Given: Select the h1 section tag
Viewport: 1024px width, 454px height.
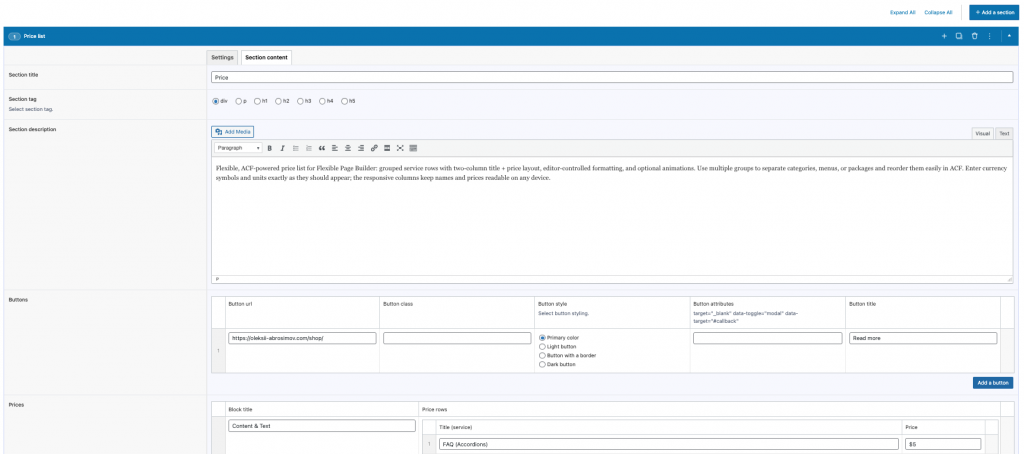Looking at the screenshot, I should (x=257, y=101).
